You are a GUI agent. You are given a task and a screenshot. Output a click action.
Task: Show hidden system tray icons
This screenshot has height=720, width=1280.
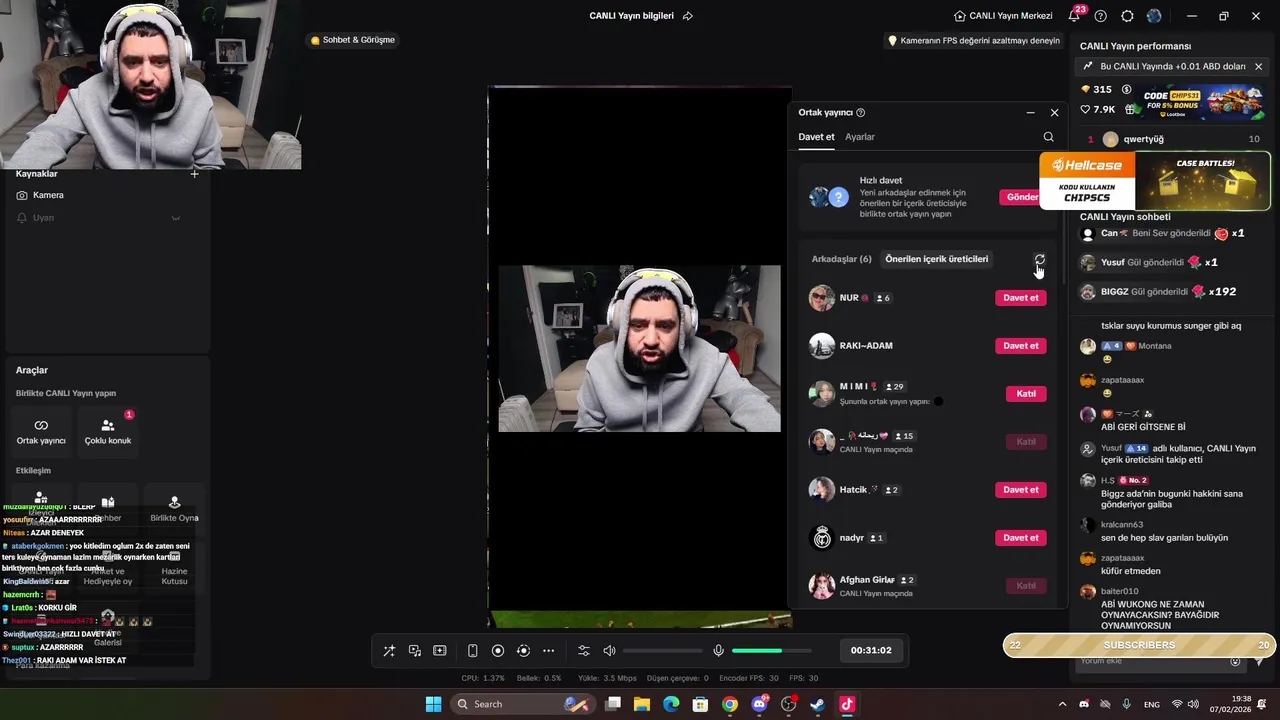pyautogui.click(x=1062, y=704)
